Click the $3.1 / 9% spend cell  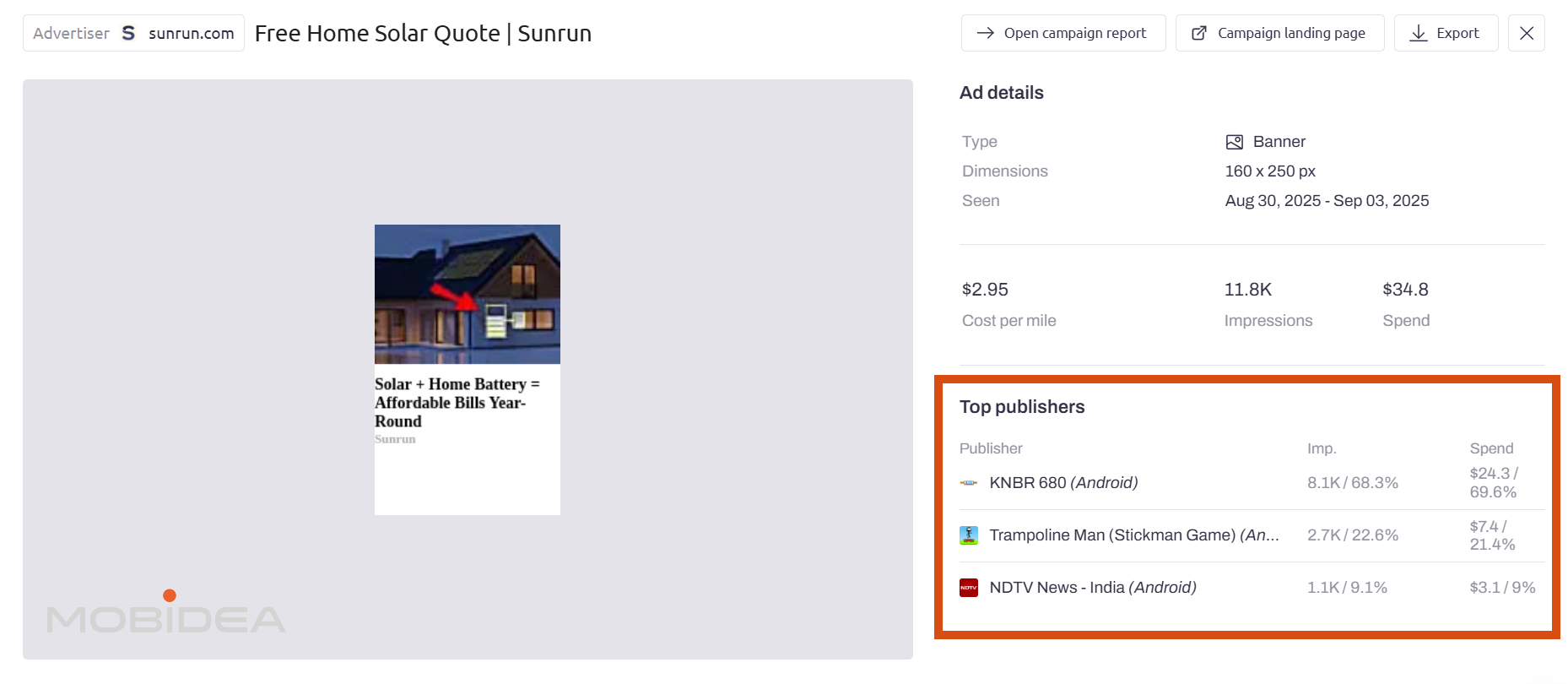tap(1502, 588)
